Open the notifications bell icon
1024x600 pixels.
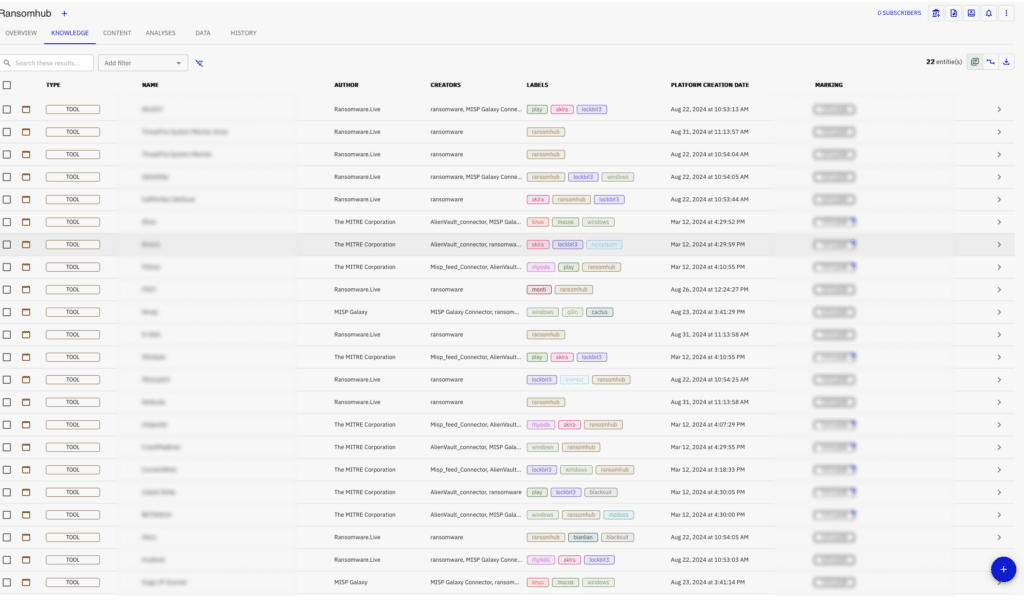point(989,13)
